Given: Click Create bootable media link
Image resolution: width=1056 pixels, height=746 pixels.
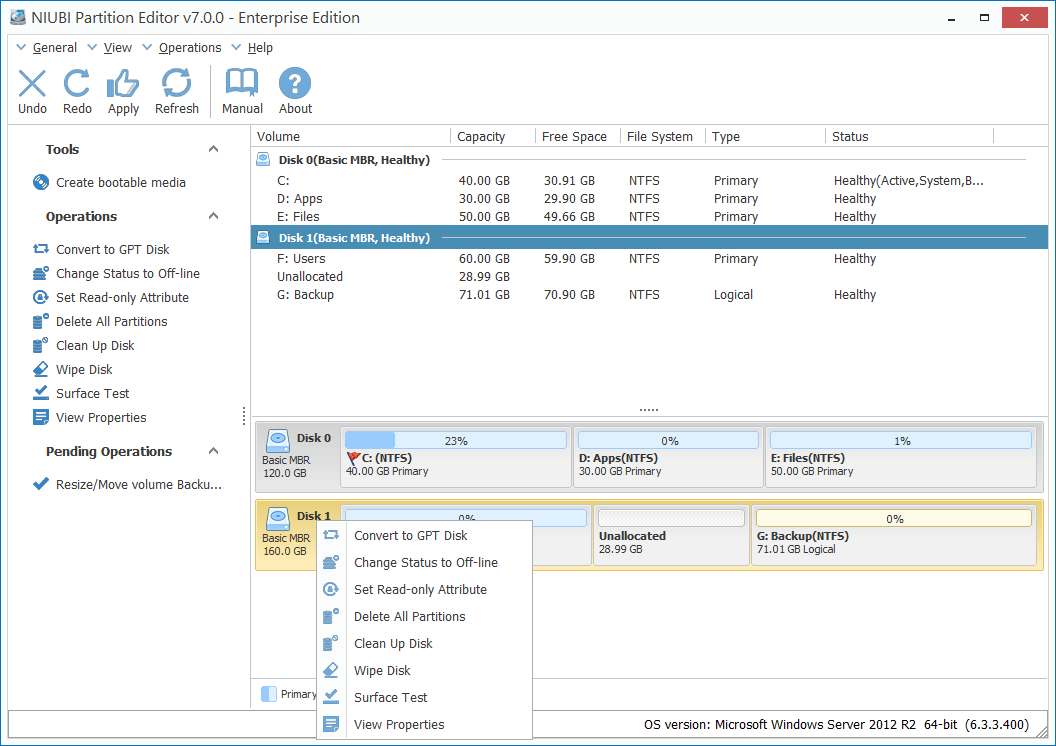Looking at the screenshot, I should pyautogui.click(x=121, y=182).
